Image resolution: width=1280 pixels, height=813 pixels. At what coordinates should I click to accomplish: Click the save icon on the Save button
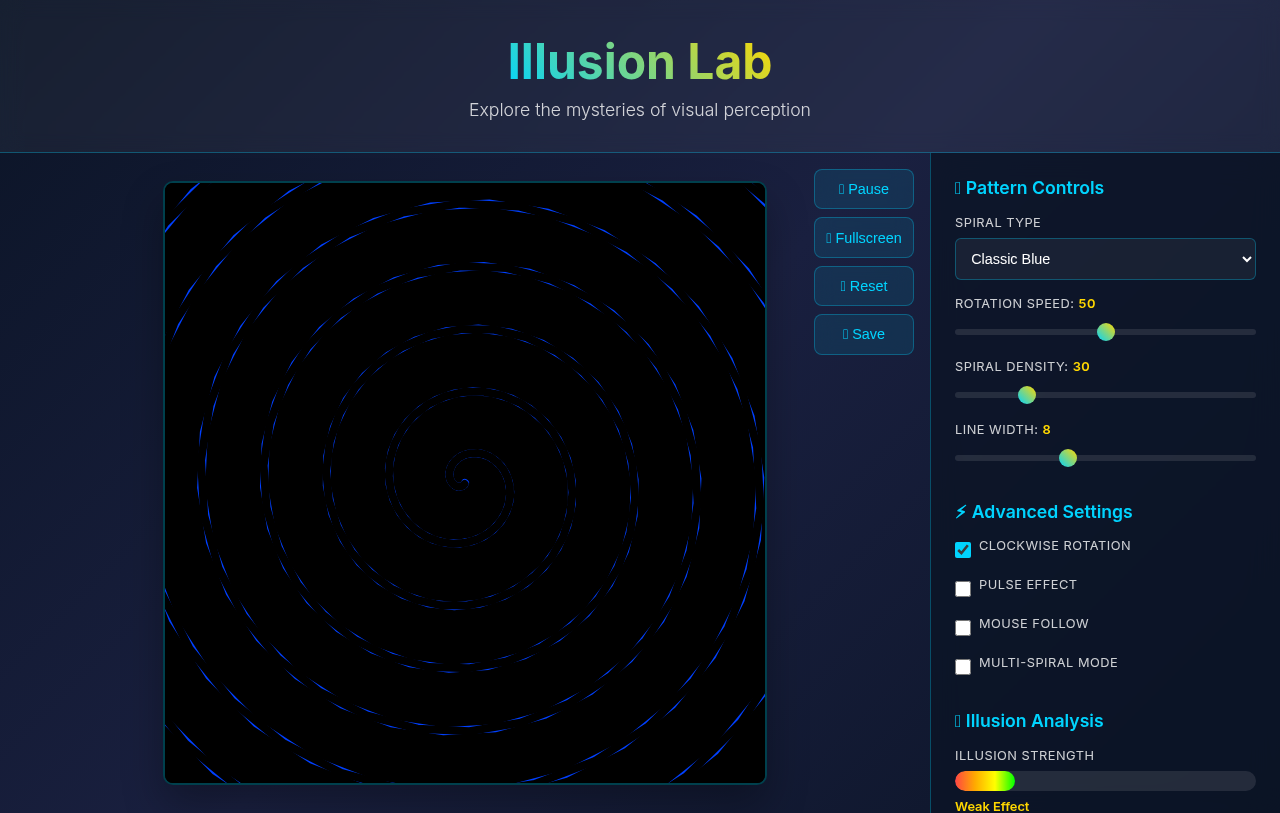[x=845, y=334]
